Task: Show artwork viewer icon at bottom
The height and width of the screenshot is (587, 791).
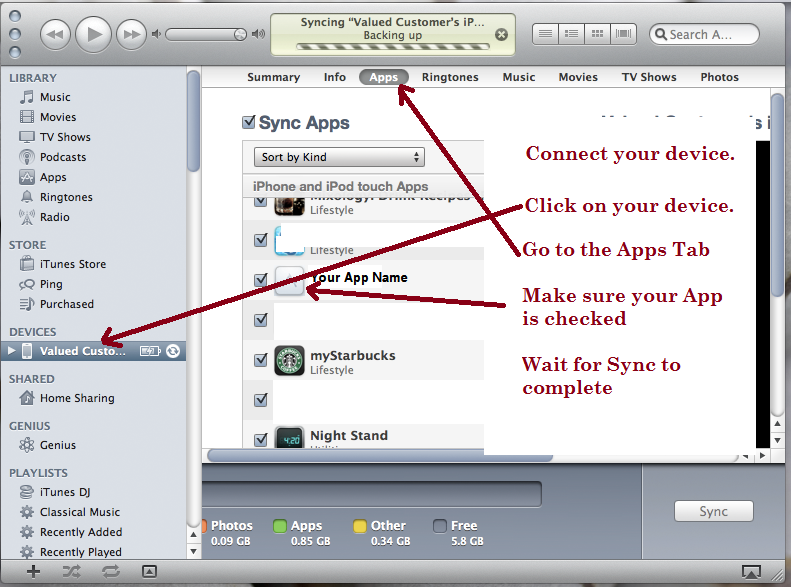Action: click(x=149, y=571)
